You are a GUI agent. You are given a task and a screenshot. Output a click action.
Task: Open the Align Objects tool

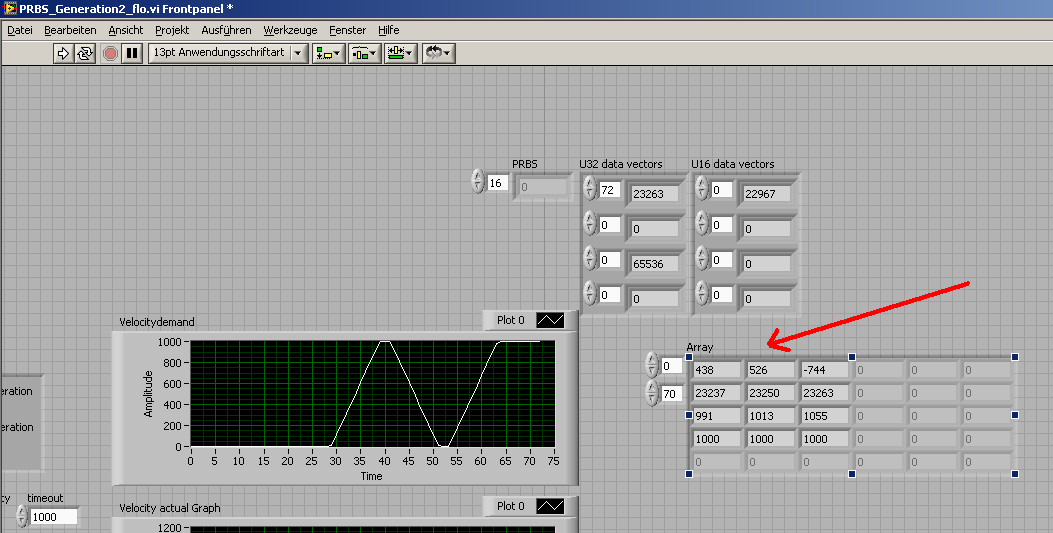pyautogui.click(x=328, y=53)
